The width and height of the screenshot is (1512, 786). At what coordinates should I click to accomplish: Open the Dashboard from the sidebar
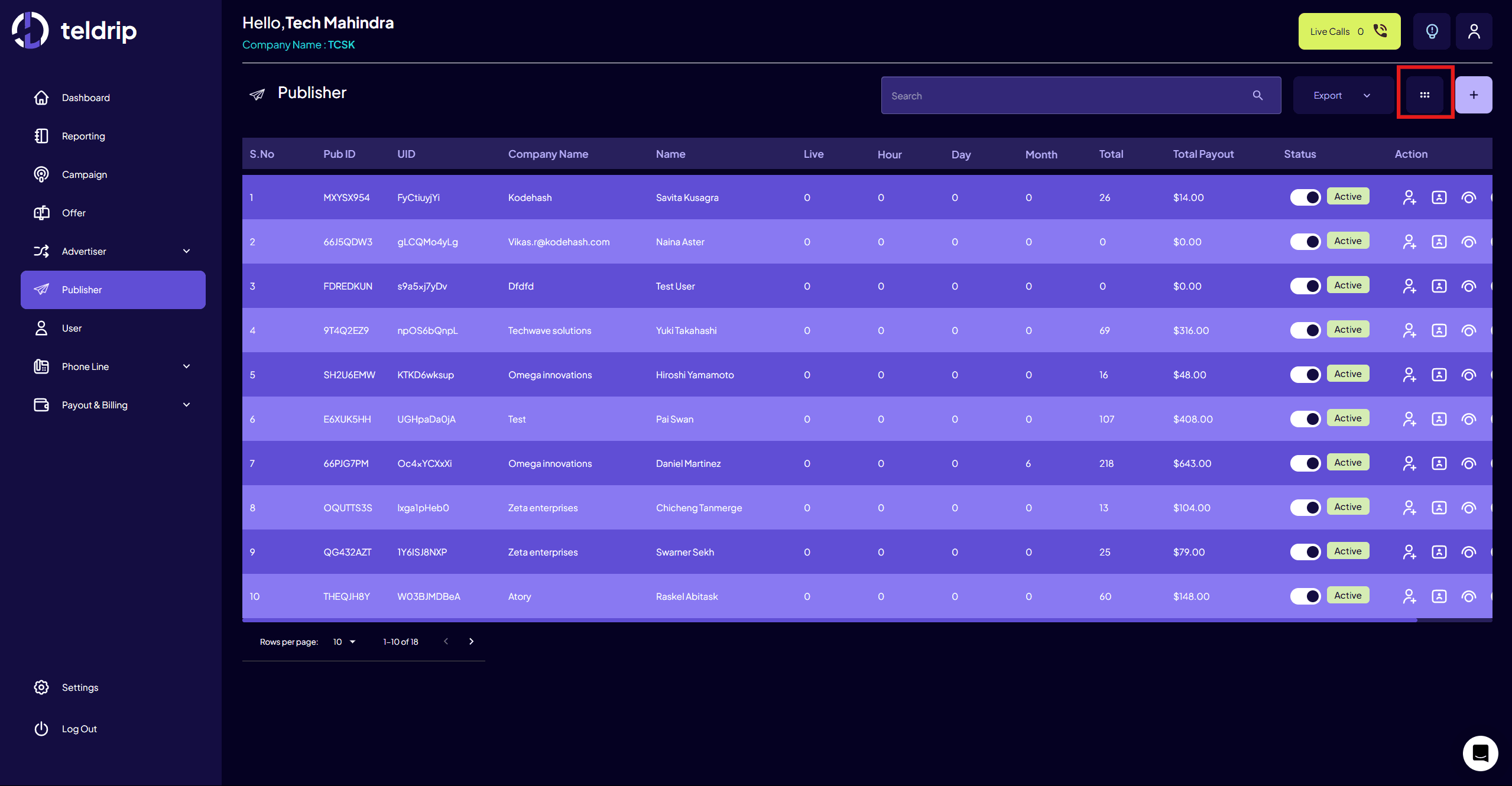85,98
